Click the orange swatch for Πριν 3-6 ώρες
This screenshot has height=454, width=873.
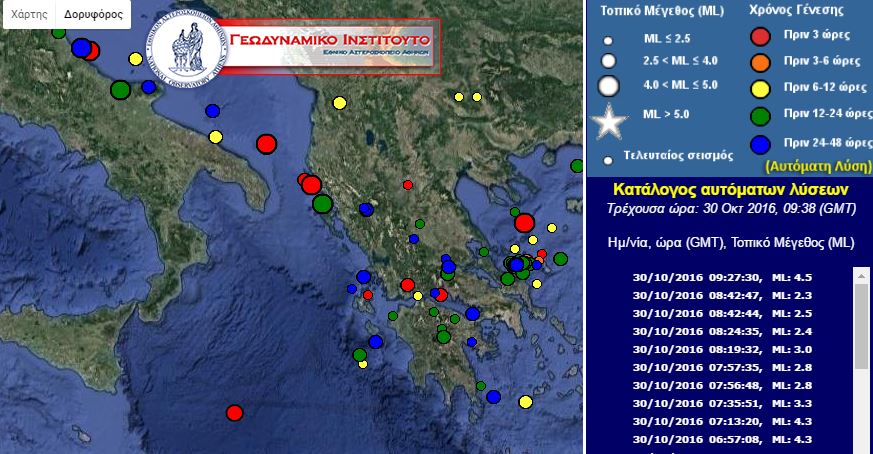(x=760, y=62)
